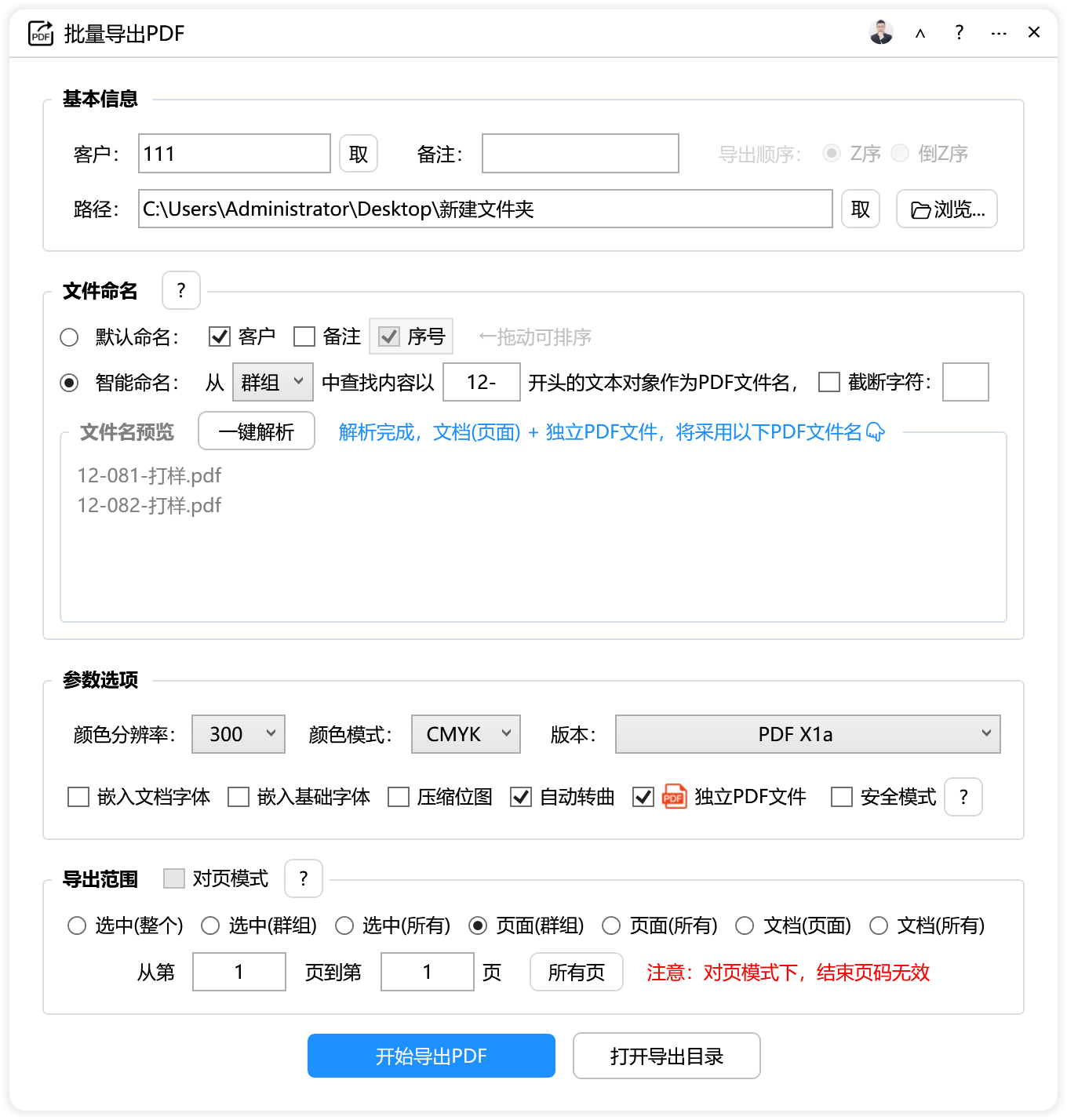Click the user avatar icon in title bar
1067x1120 pixels.
(881, 33)
